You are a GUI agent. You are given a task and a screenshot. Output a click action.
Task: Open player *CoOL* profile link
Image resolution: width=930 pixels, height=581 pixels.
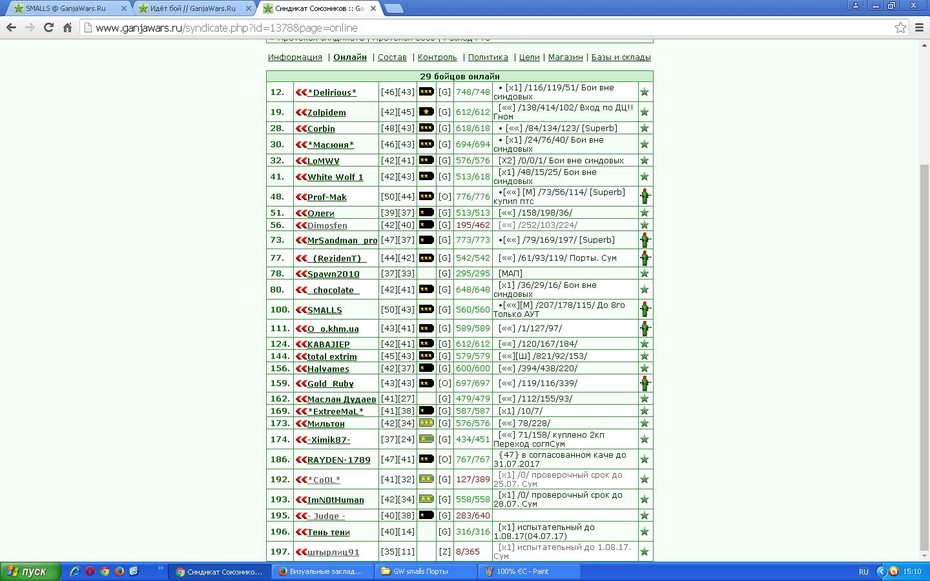click(324, 480)
